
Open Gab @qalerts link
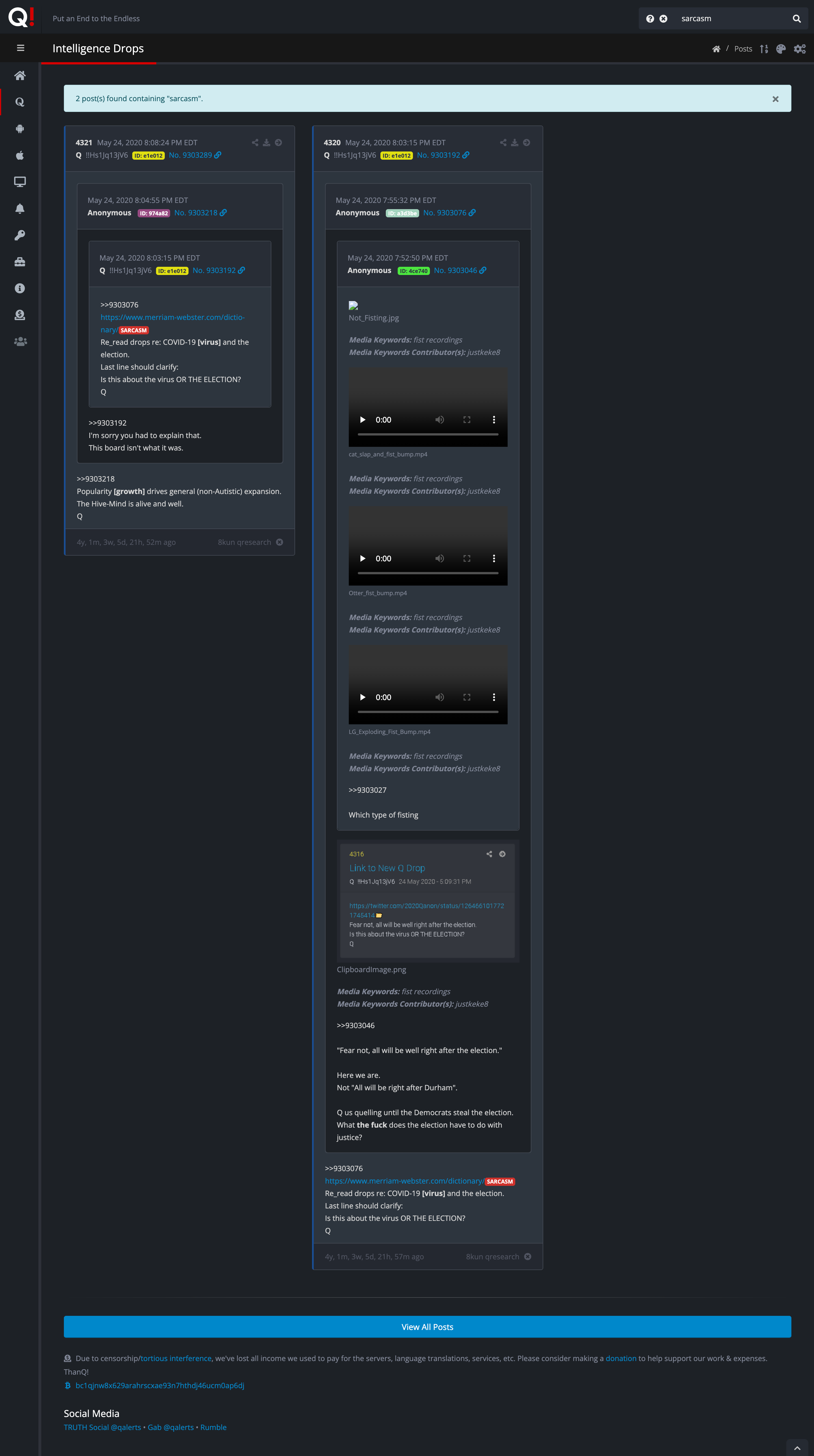171,1427
